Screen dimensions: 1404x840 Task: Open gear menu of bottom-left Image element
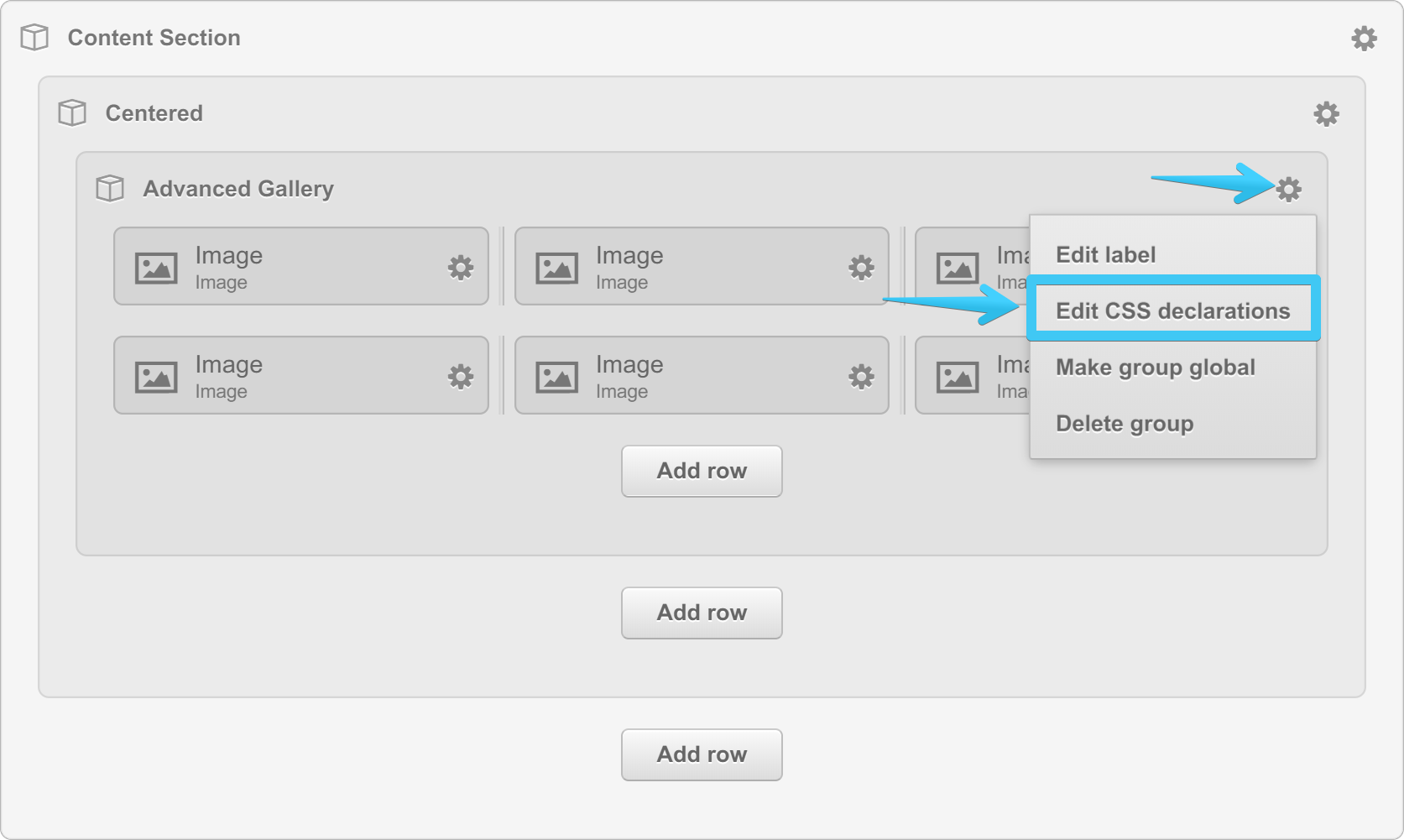pyautogui.click(x=460, y=376)
